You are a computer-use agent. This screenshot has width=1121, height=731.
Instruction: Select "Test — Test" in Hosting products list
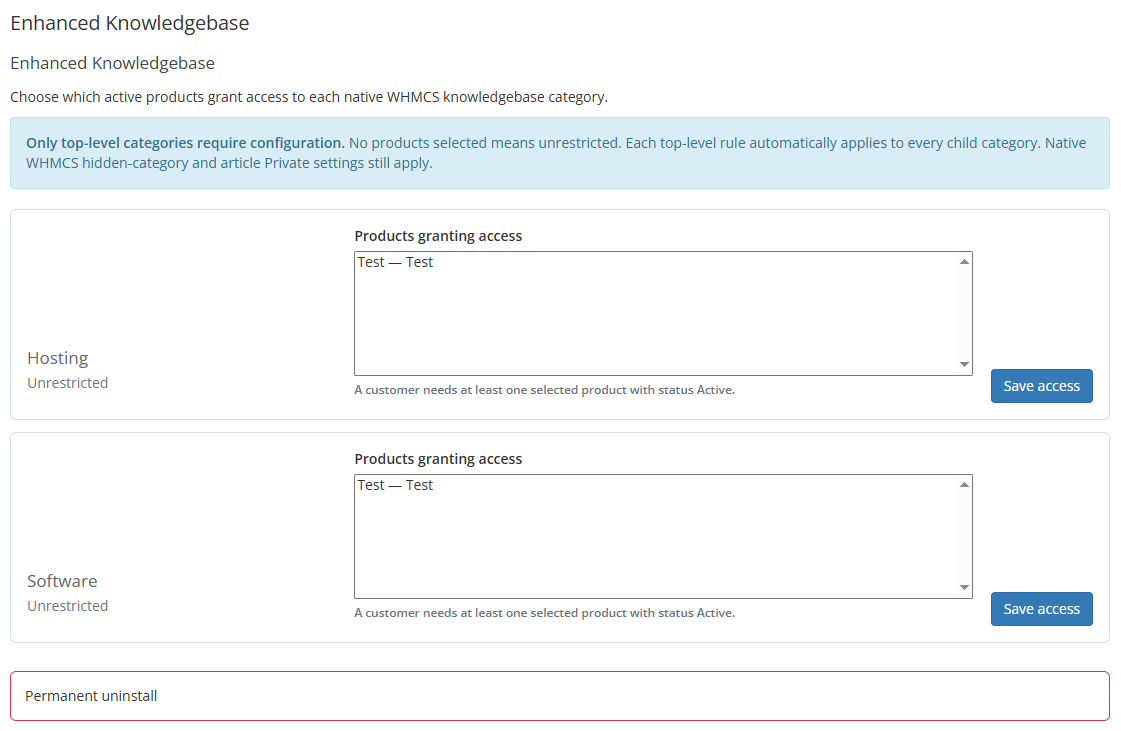coord(395,263)
